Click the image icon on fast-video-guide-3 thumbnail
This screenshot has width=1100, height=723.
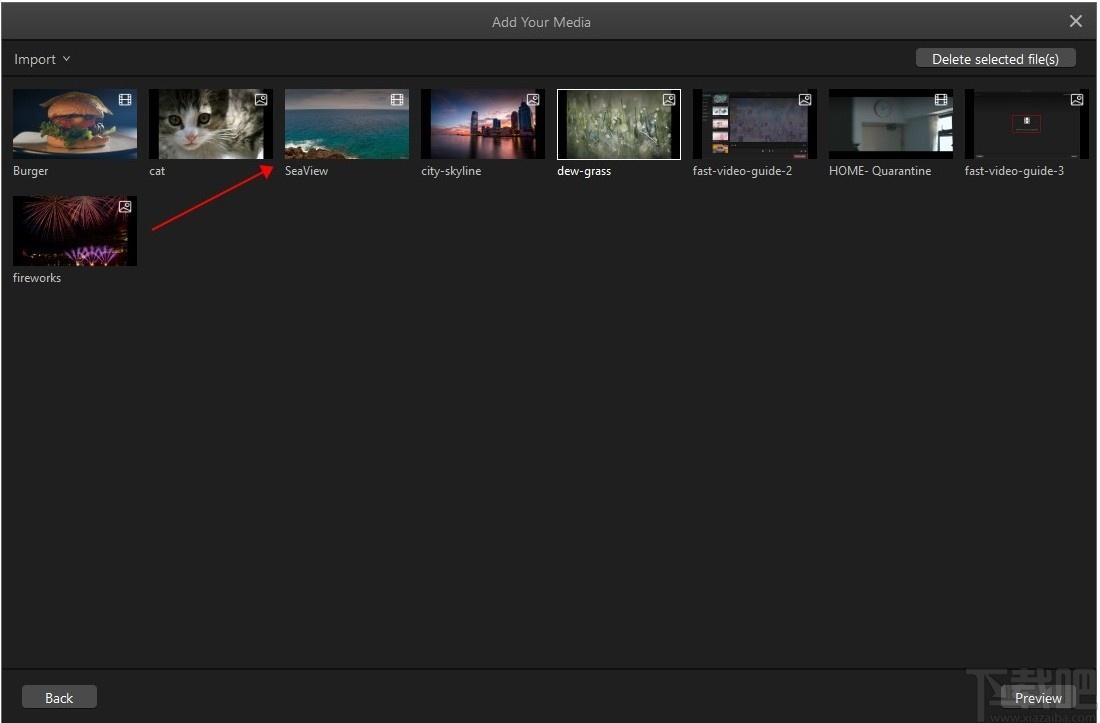[x=1077, y=100]
